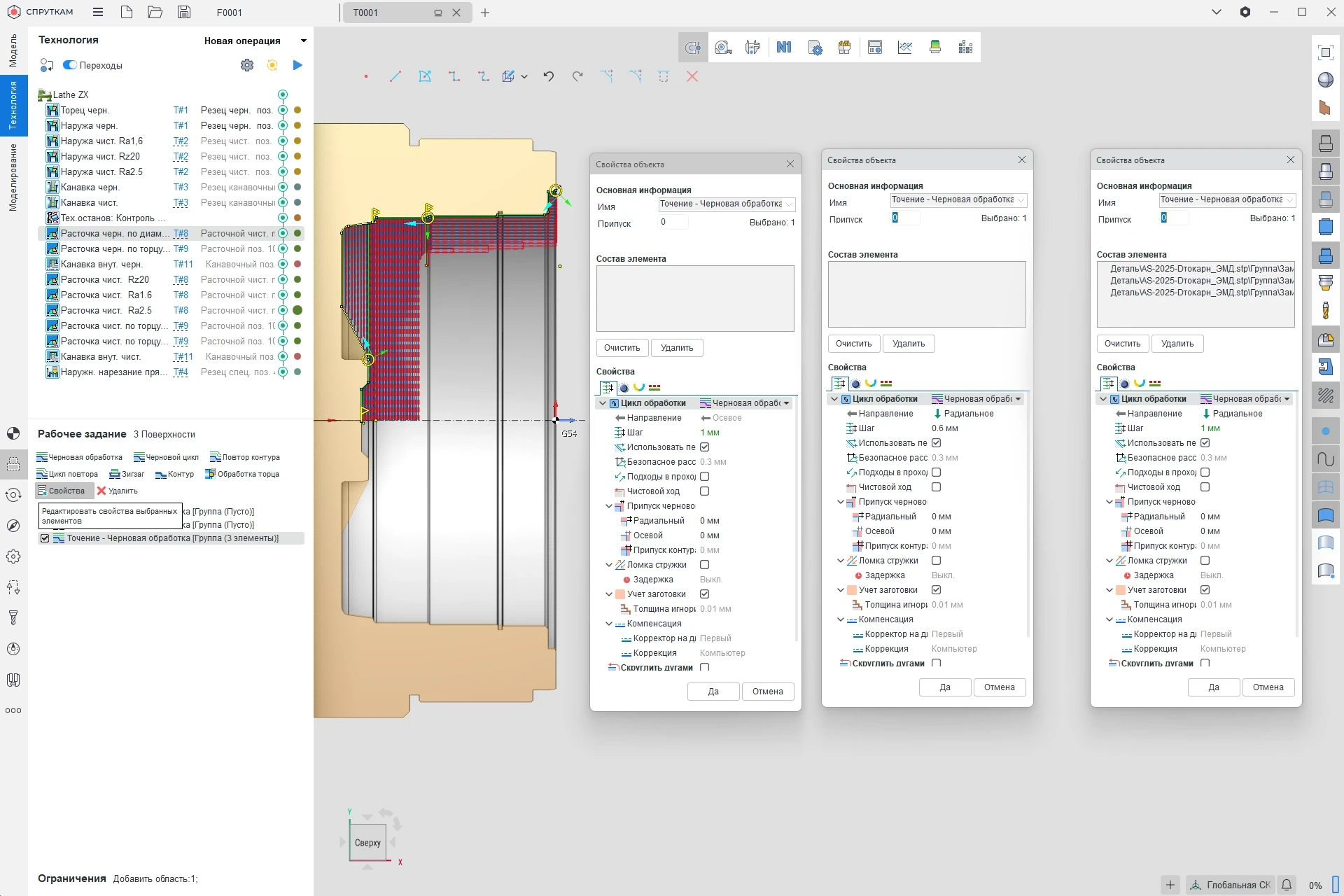
Task: Click Очистить button in right dialog
Action: pos(1122,344)
